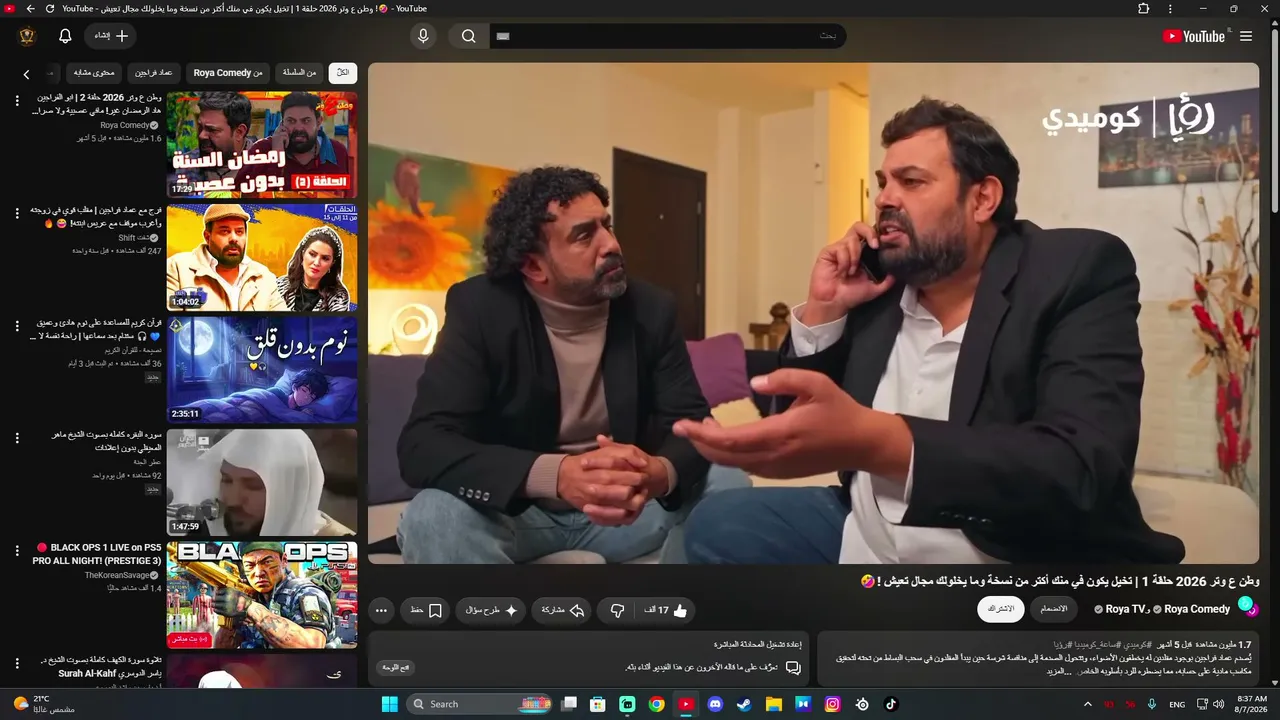Select the من السلسلة filter chip
The width and height of the screenshot is (1280, 720).
pyautogui.click(x=299, y=73)
